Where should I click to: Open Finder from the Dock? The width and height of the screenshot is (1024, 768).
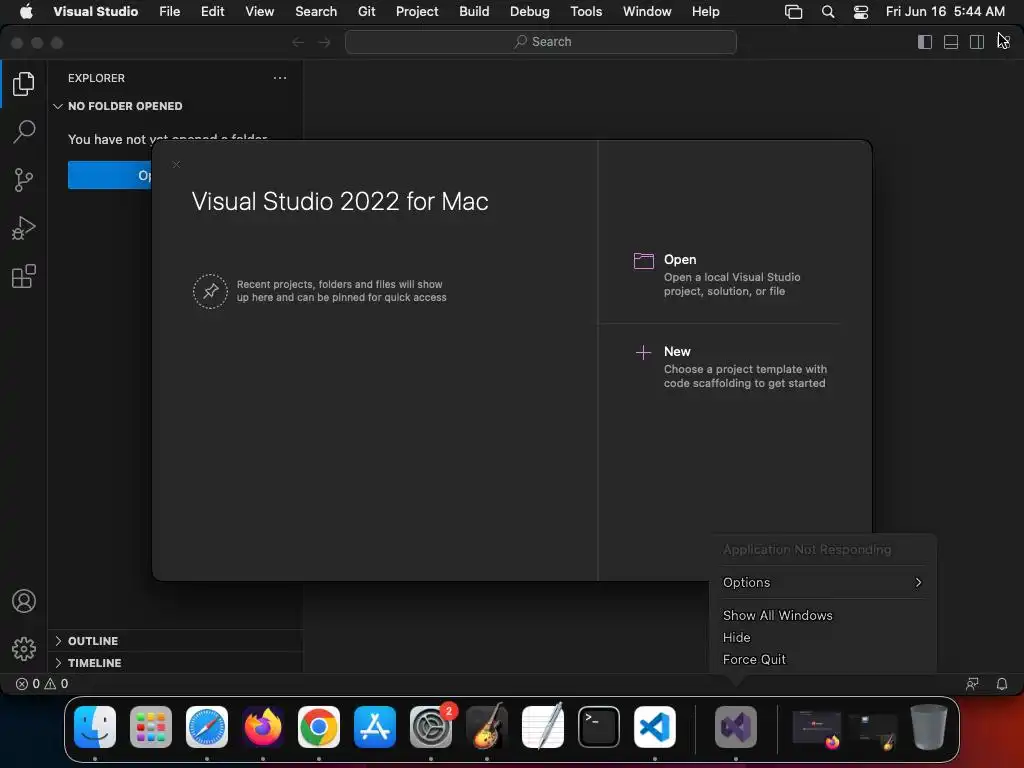tap(95, 727)
